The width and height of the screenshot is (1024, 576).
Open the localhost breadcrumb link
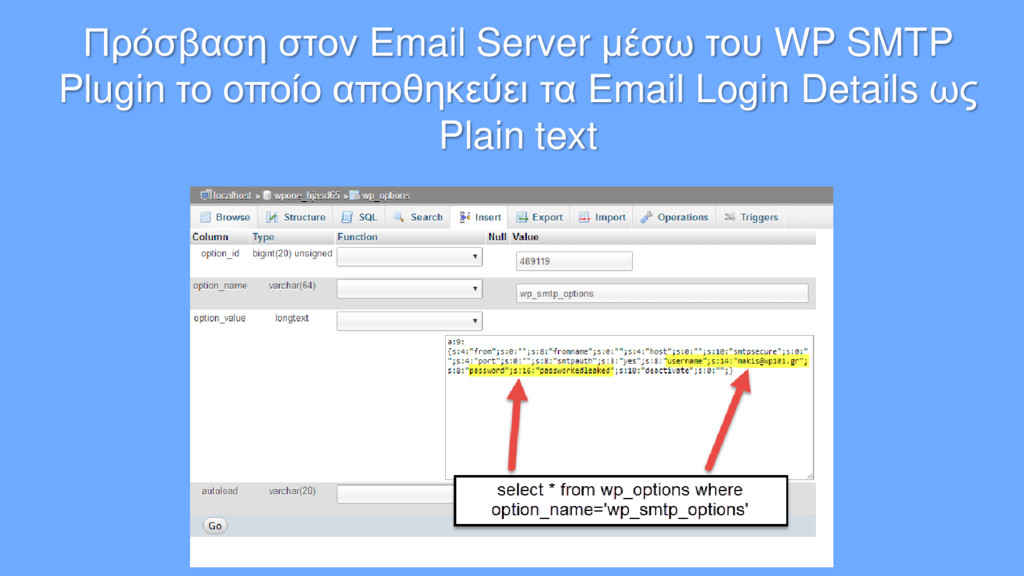(x=232, y=195)
